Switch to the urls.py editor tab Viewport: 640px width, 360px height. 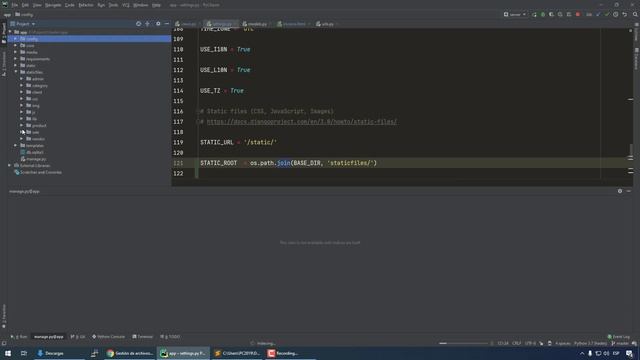326,24
